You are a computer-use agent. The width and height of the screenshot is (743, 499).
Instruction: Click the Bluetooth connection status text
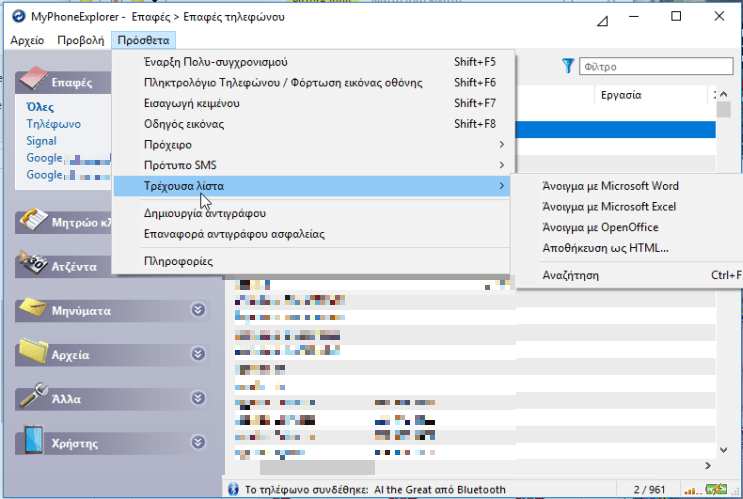(x=375, y=490)
